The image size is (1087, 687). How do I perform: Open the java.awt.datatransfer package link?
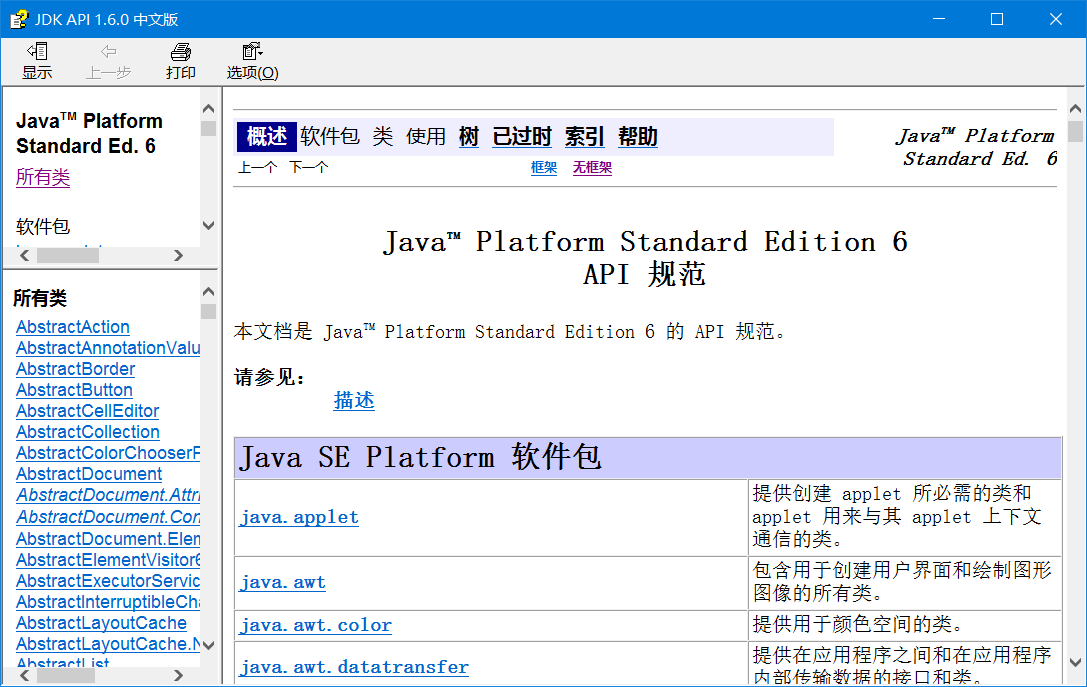tap(354, 667)
